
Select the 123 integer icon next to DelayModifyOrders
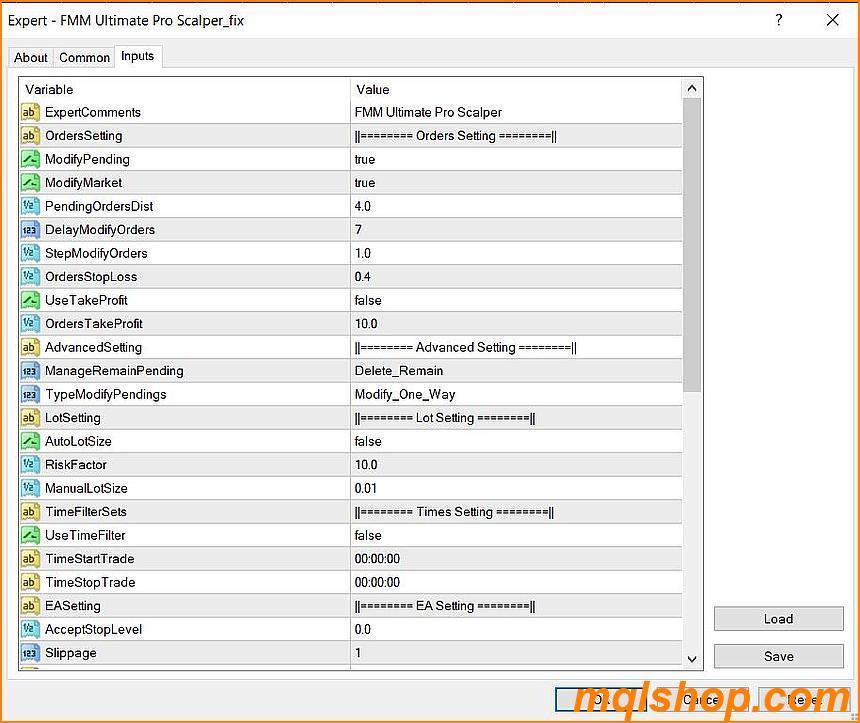[29, 229]
